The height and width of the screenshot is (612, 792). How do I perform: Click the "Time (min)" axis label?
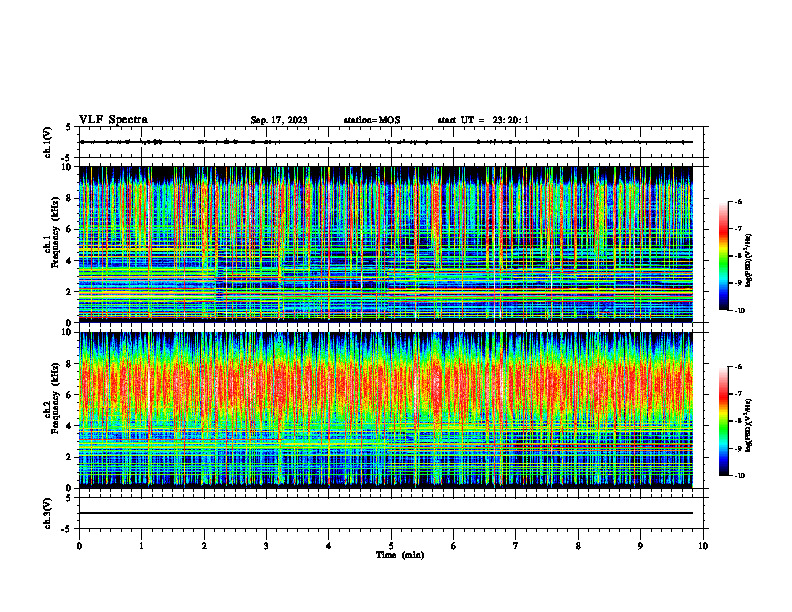[400, 555]
